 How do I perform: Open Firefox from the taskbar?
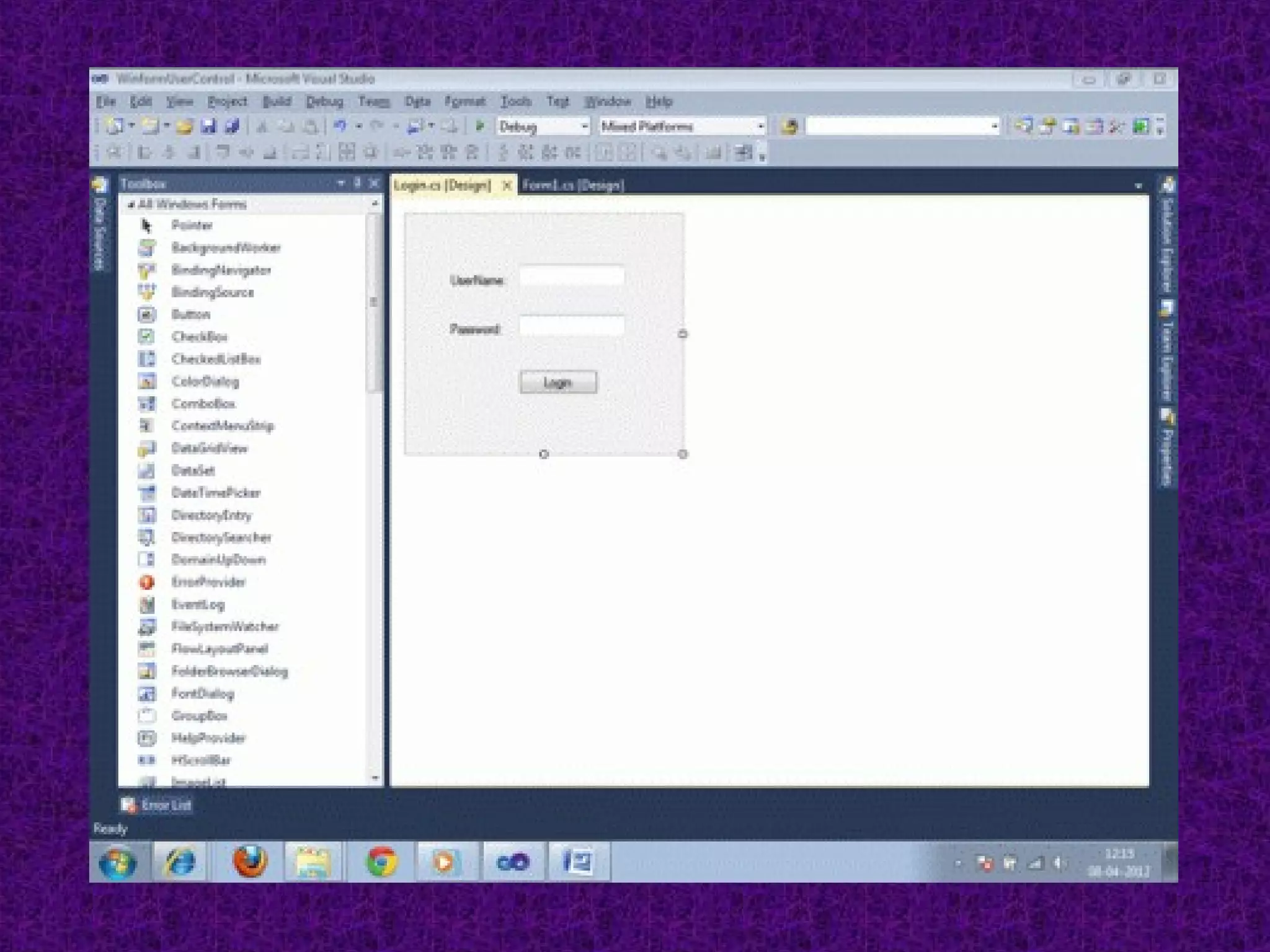point(249,862)
